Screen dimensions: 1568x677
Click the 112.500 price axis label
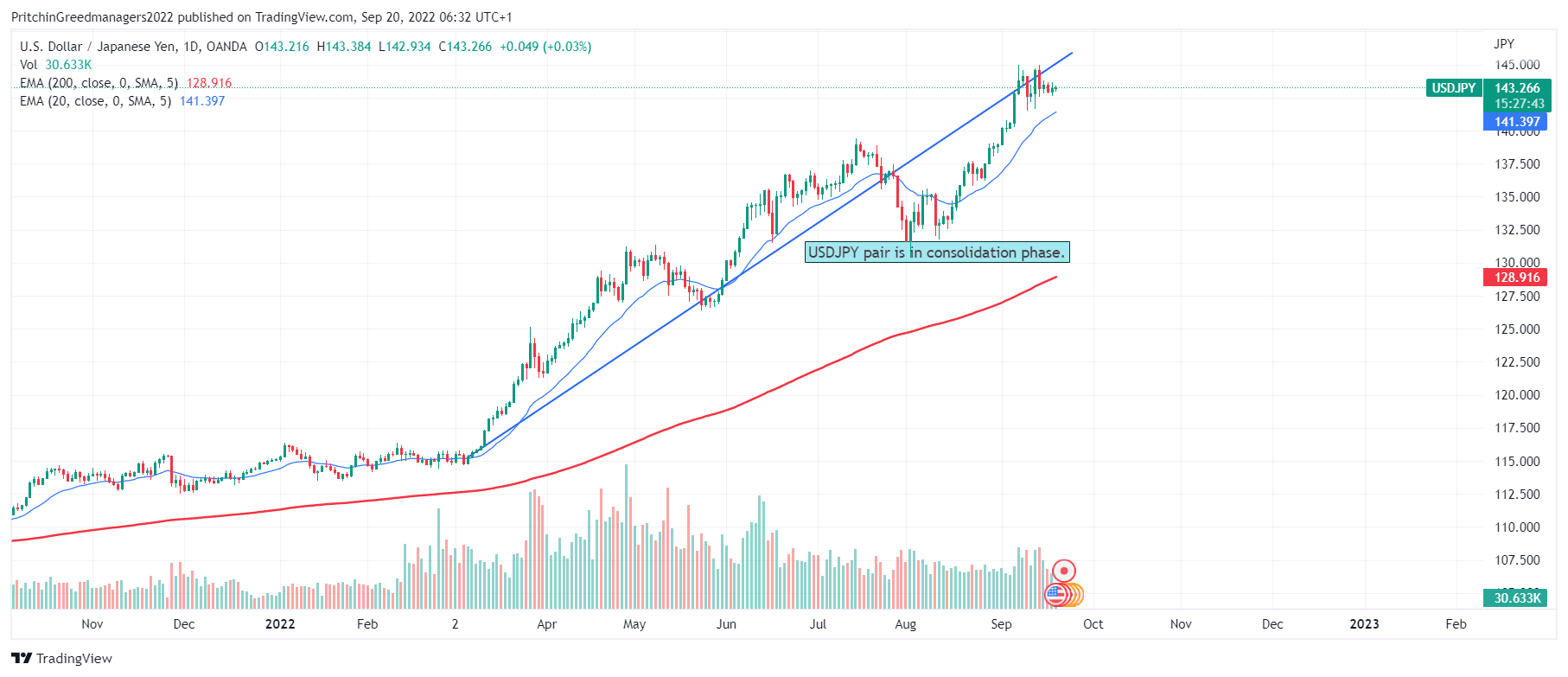tap(1517, 495)
